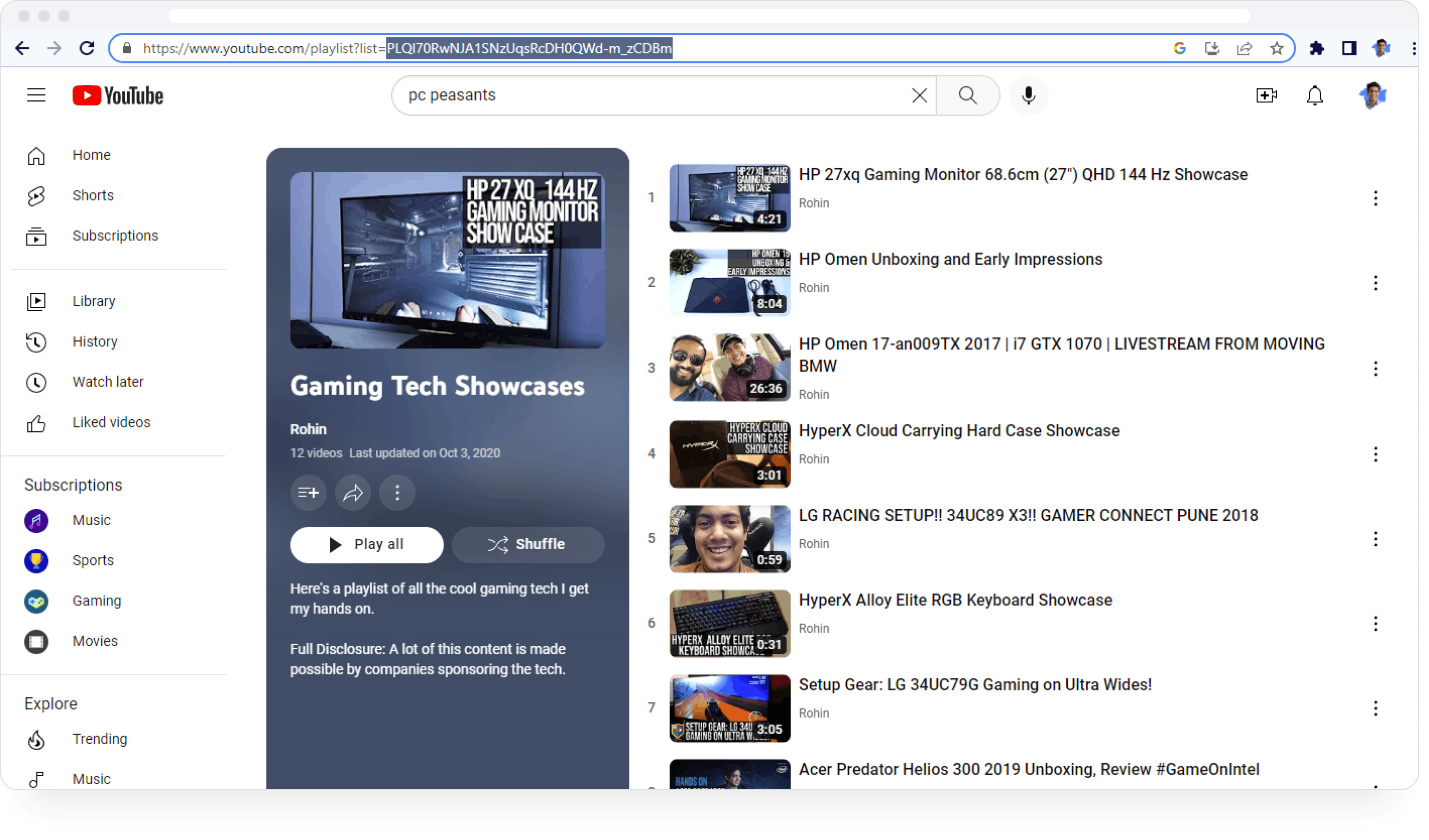Click Play All button for playlist
This screenshot has width=1429, height=840.
coord(366,544)
